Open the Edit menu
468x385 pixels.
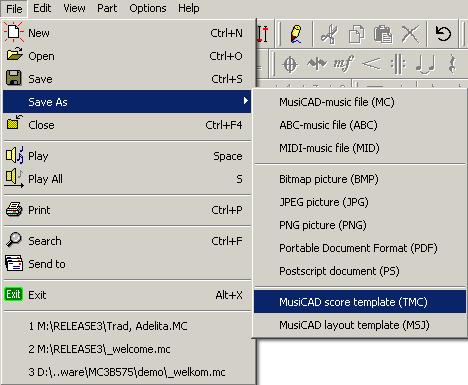[x=42, y=8]
